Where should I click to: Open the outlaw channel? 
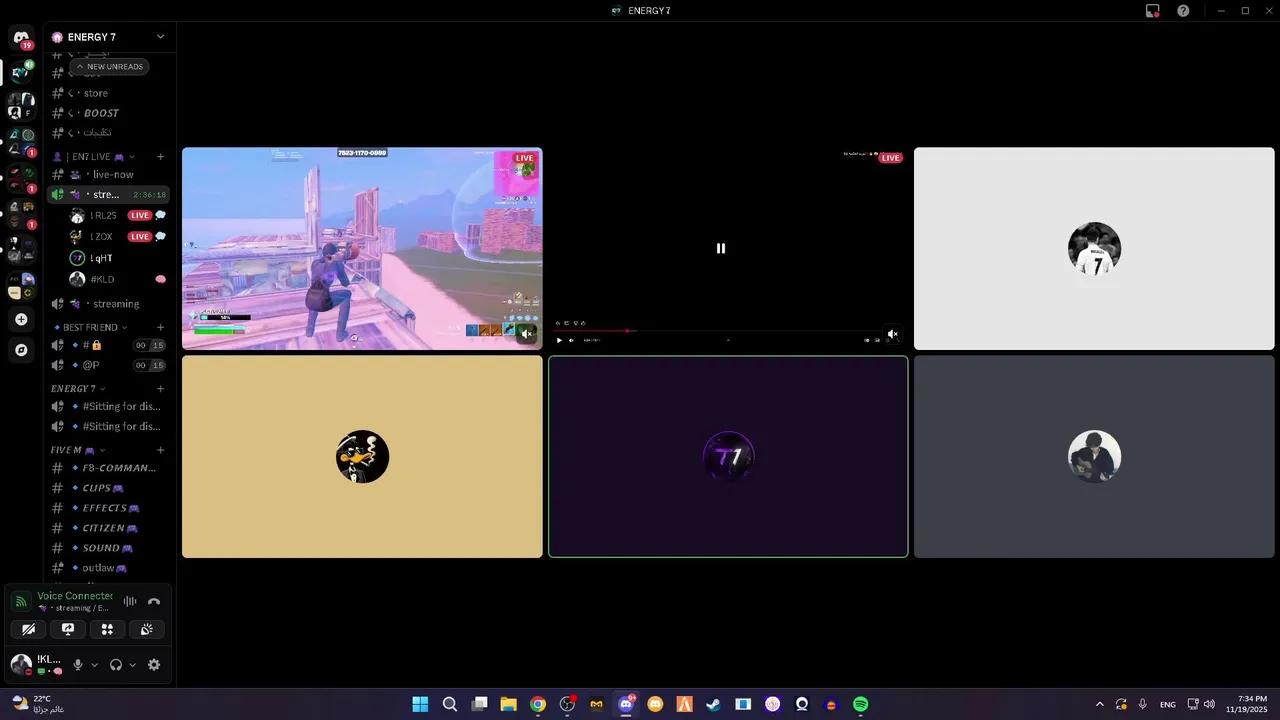click(108, 568)
